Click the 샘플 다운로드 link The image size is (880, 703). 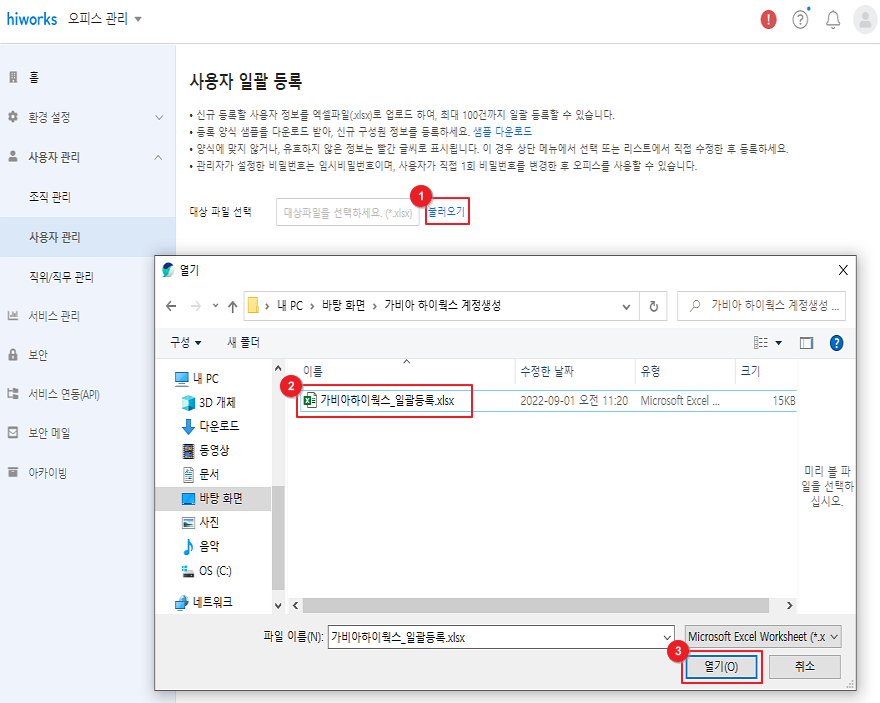pyautogui.click(x=502, y=131)
